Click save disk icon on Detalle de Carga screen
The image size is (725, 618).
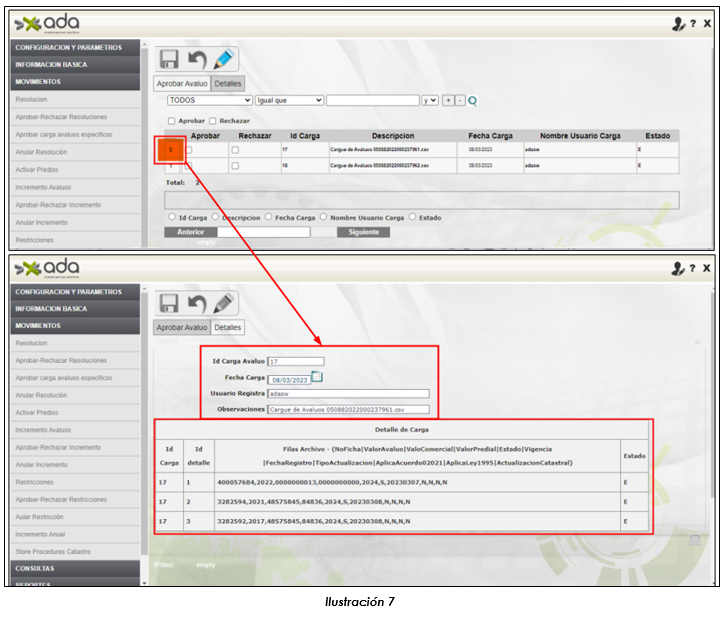[x=169, y=303]
